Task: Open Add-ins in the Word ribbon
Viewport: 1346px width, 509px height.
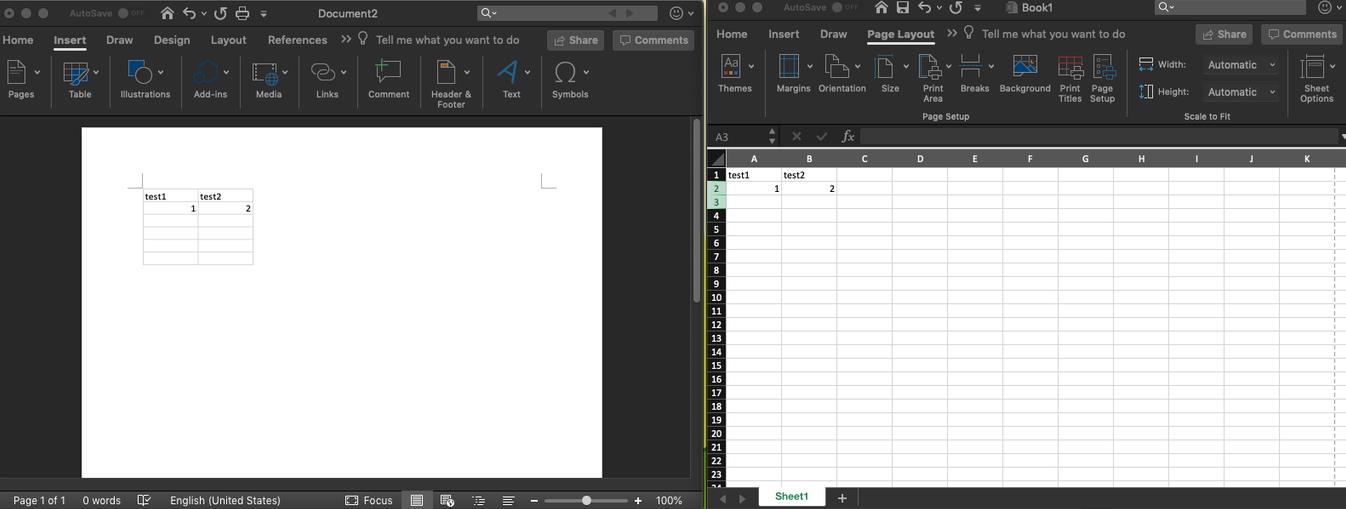Action: click(x=210, y=80)
